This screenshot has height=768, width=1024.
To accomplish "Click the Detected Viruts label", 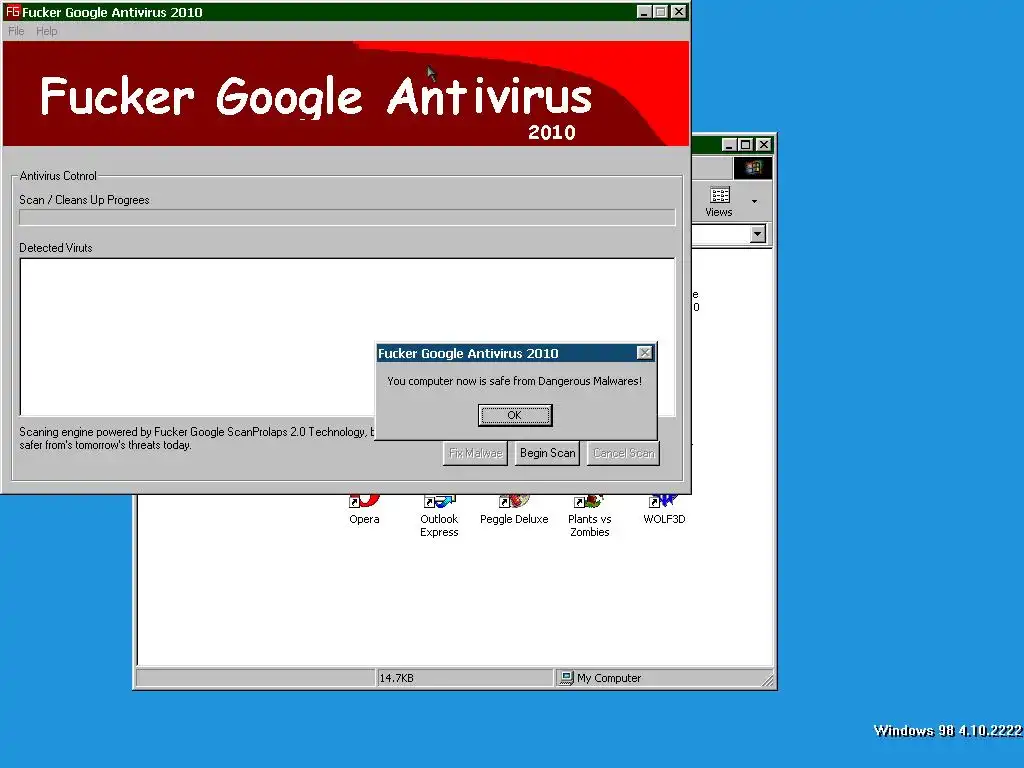I will click(56, 248).
